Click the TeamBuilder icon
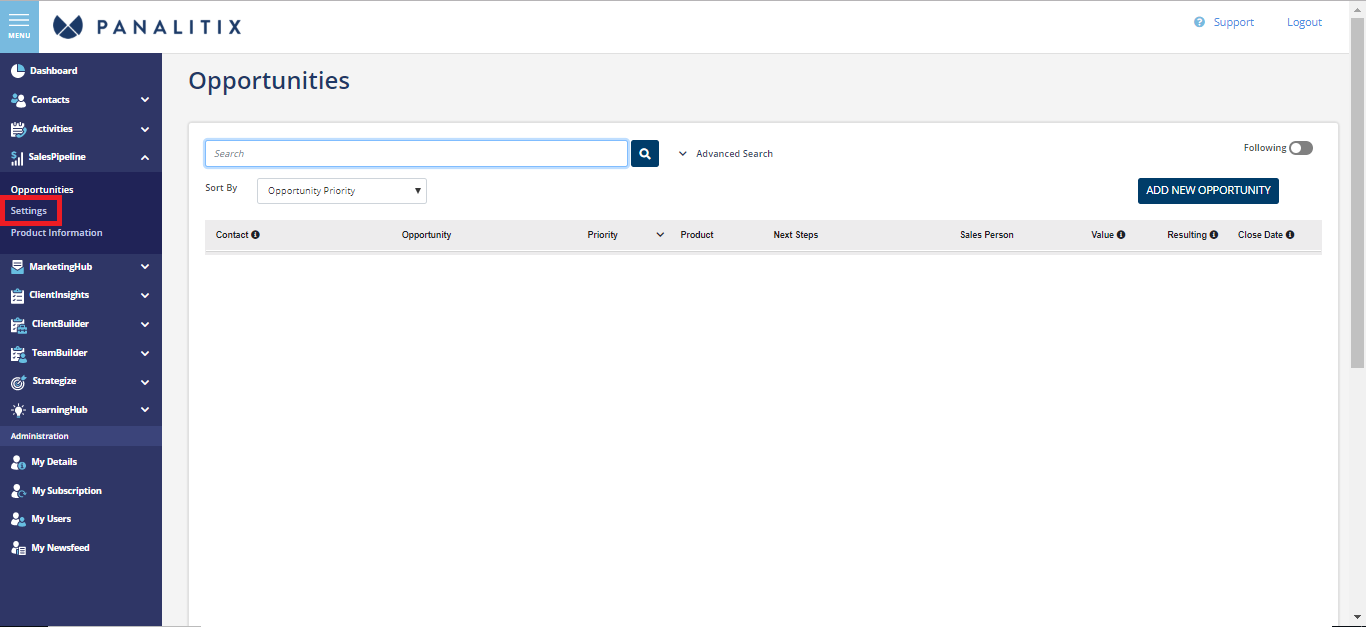 pyautogui.click(x=18, y=354)
